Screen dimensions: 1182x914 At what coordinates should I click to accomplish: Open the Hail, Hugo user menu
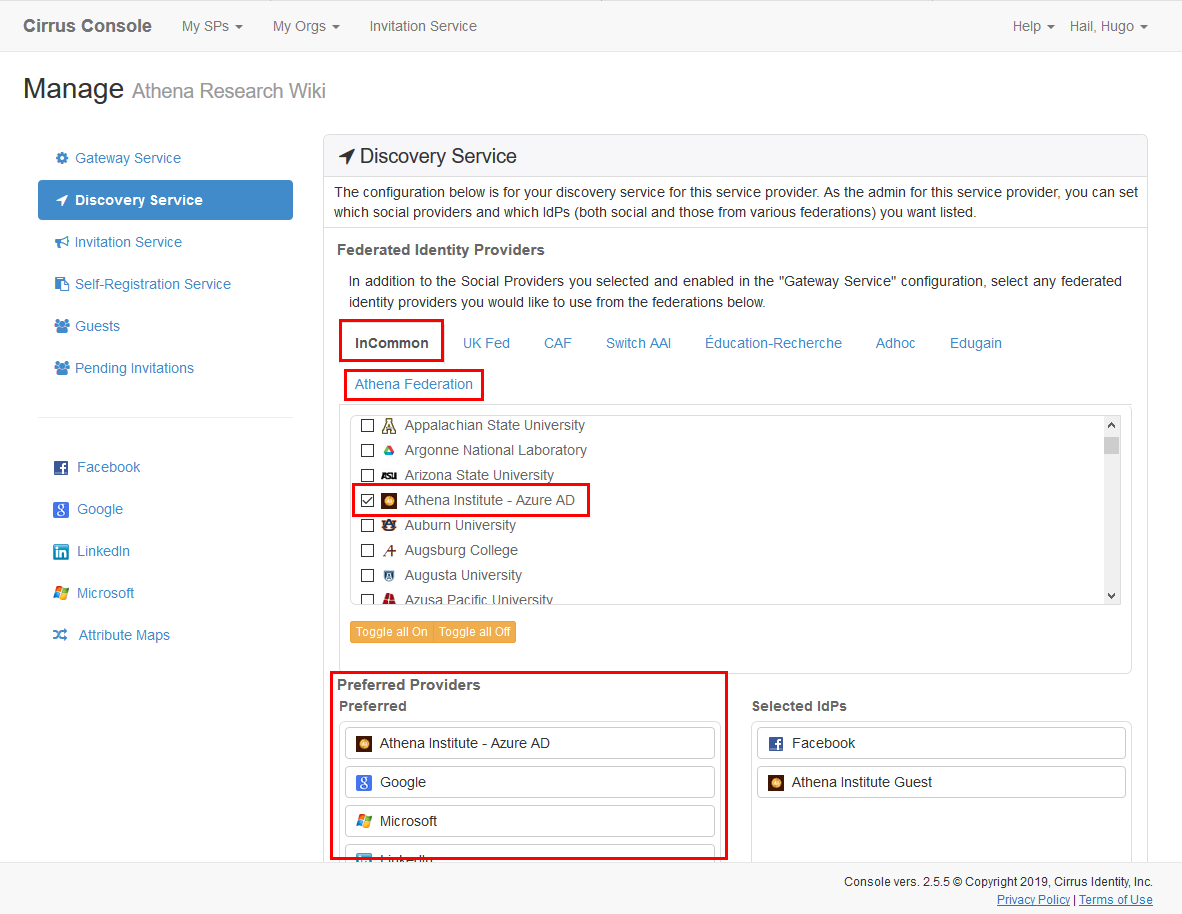pyautogui.click(x=1108, y=26)
